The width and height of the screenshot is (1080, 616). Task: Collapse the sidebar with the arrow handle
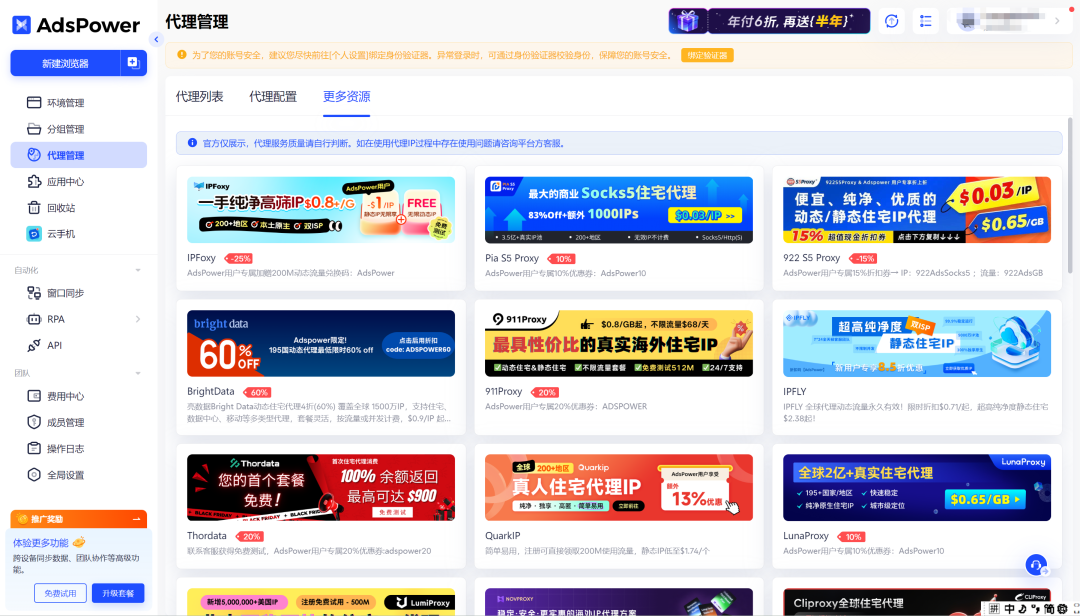click(156, 39)
